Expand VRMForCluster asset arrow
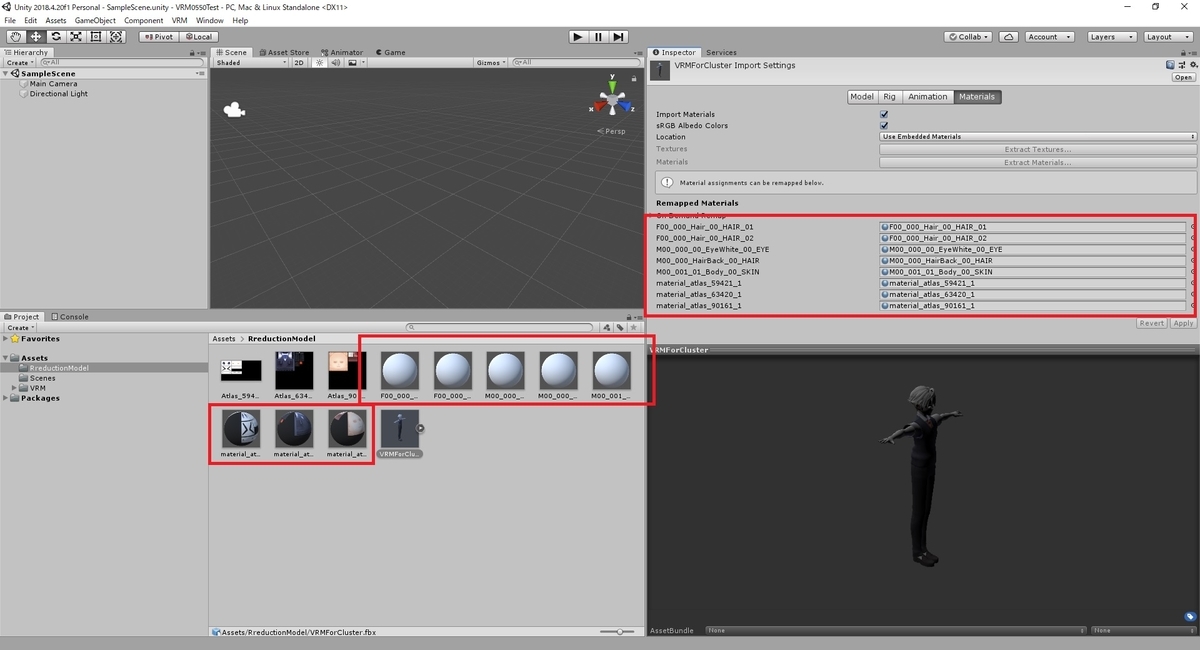Screen dimensions: 1200x650 [x=421, y=428]
